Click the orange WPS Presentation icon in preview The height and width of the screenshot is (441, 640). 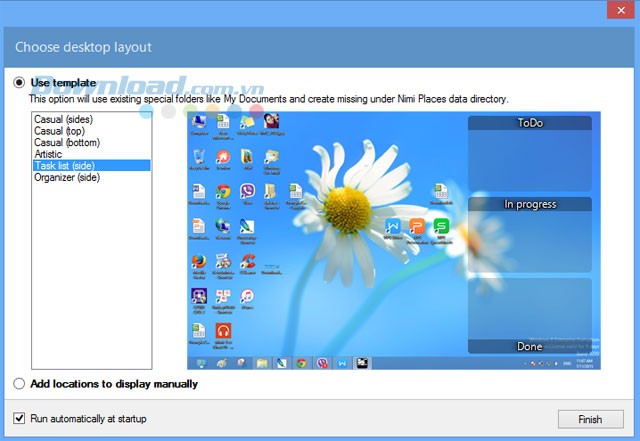pos(417,226)
